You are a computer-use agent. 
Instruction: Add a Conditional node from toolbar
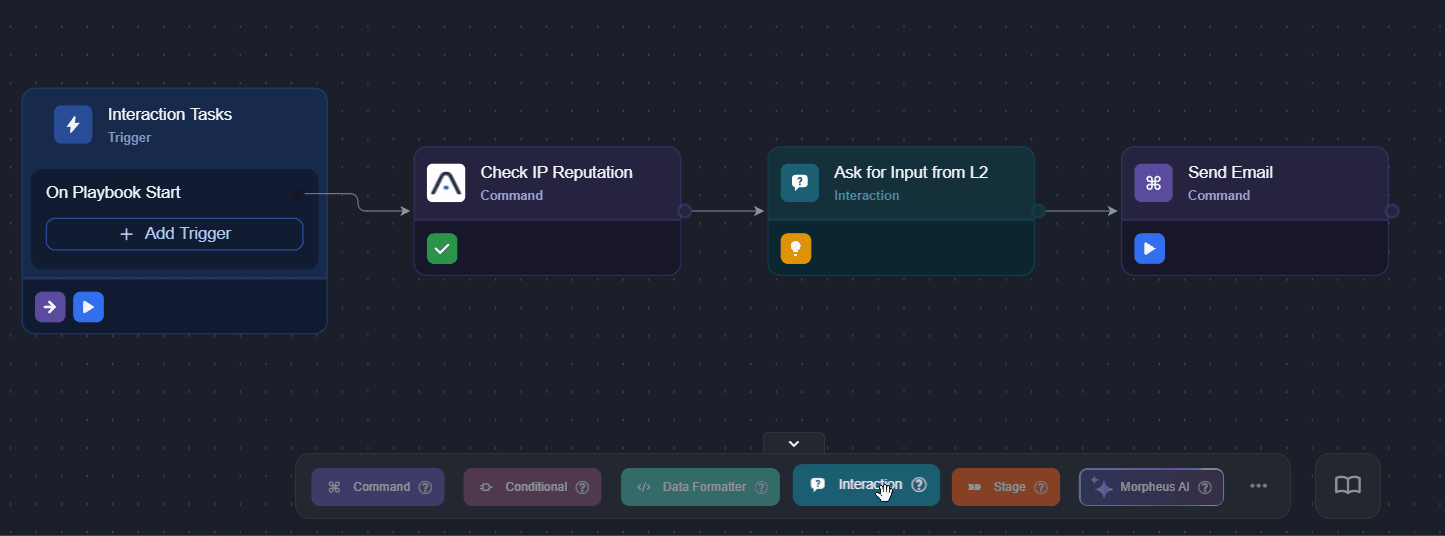tap(526, 487)
